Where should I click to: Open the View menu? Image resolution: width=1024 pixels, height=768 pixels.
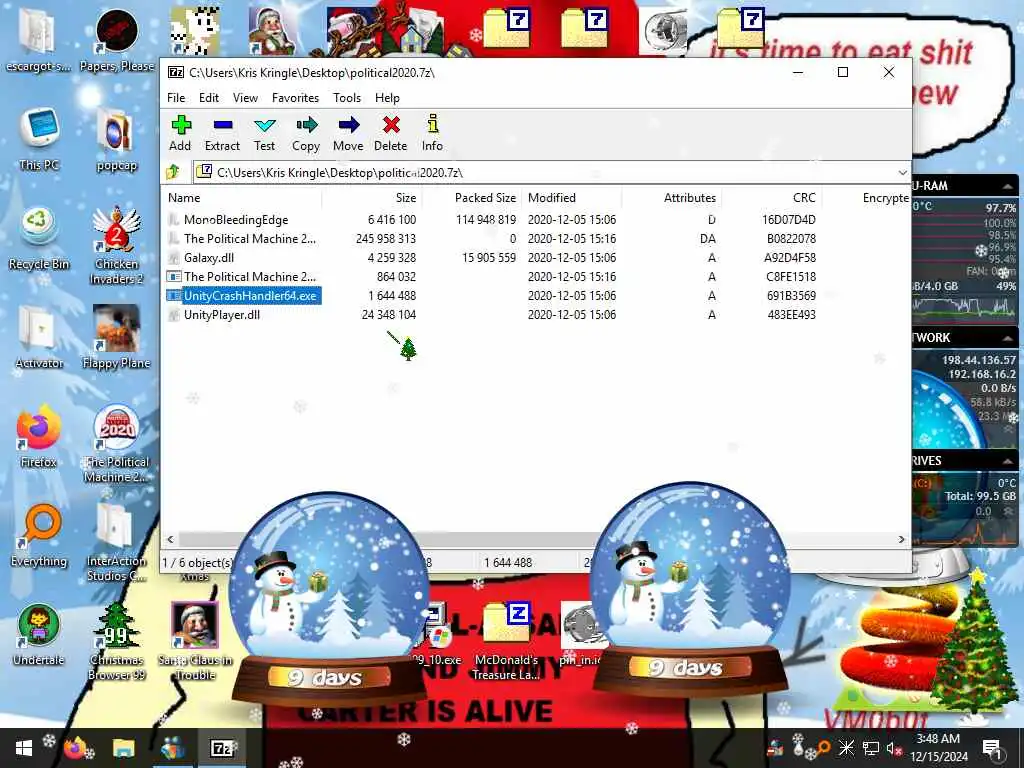245,98
